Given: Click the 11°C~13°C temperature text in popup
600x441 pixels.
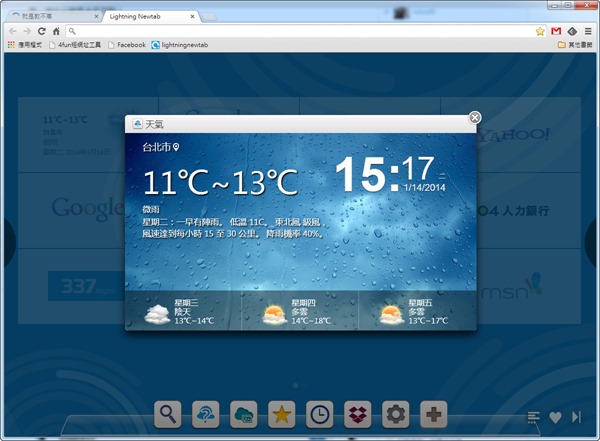Looking at the screenshot, I should (x=220, y=182).
